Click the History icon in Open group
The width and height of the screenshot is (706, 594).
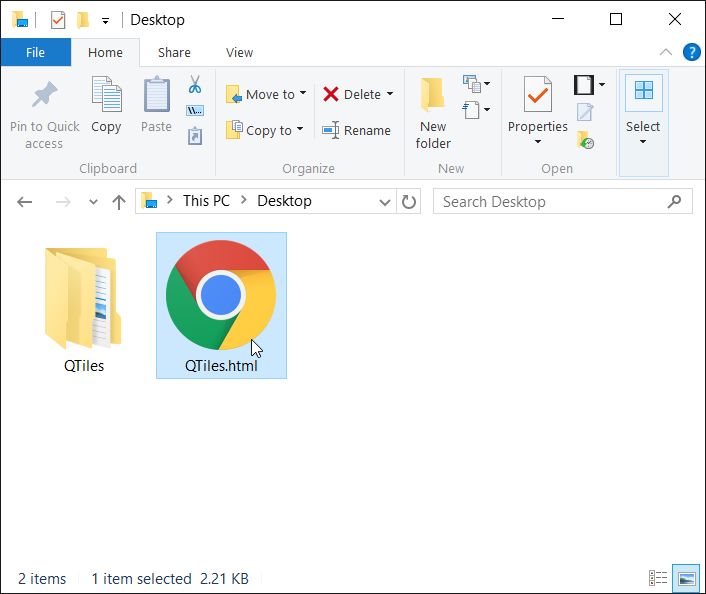[x=586, y=140]
